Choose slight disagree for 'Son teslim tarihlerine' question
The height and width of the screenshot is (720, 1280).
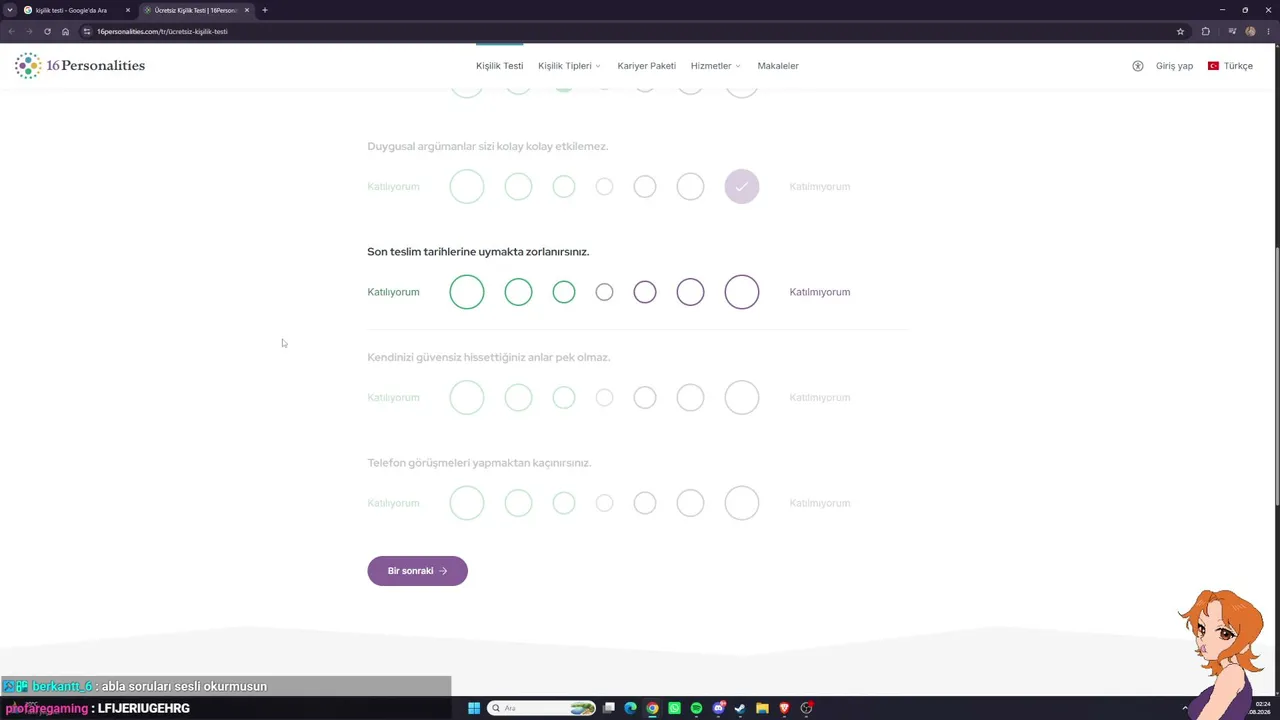click(x=645, y=292)
